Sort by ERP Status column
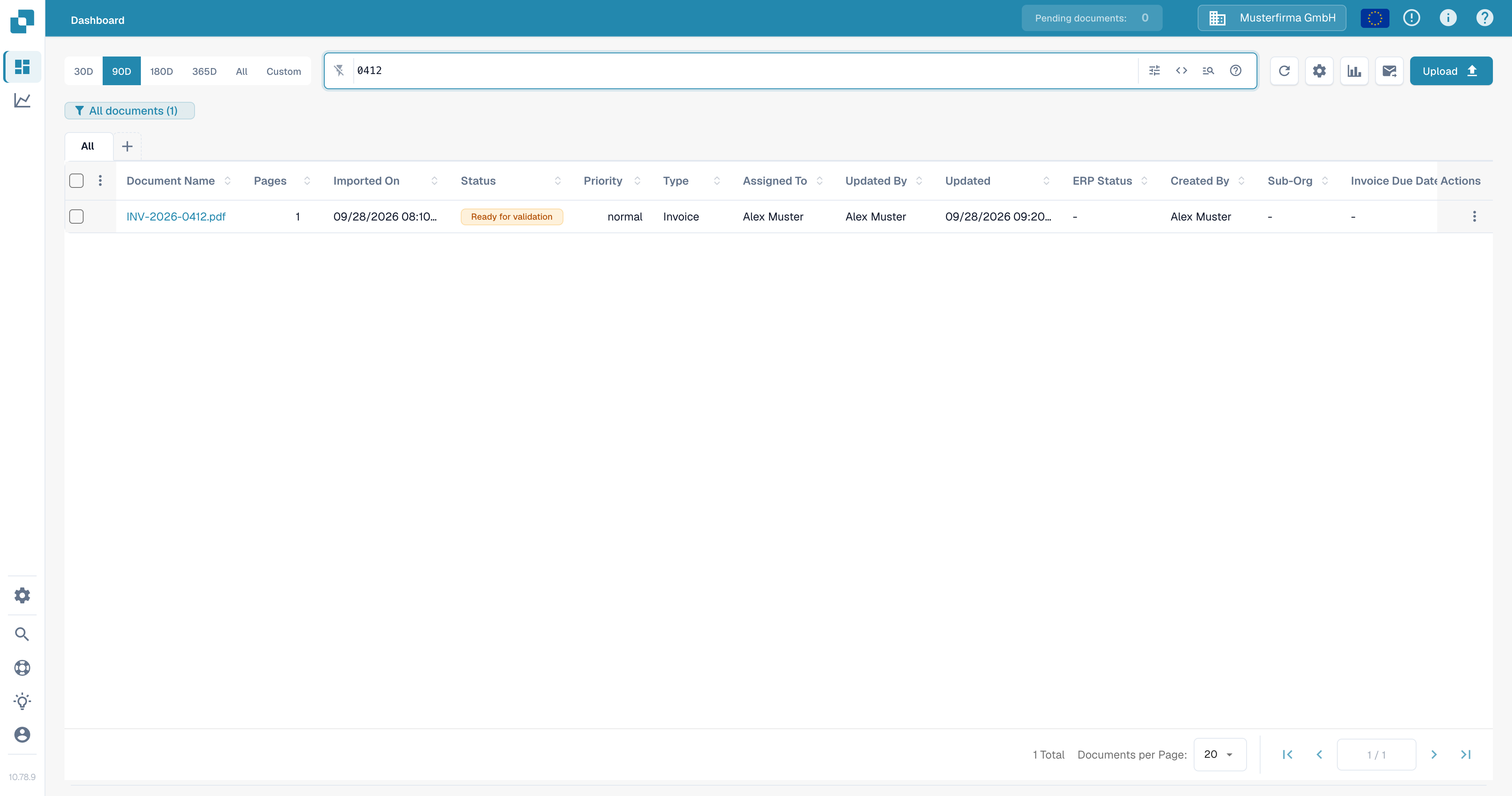This screenshot has width=1512, height=796. pos(1144,181)
